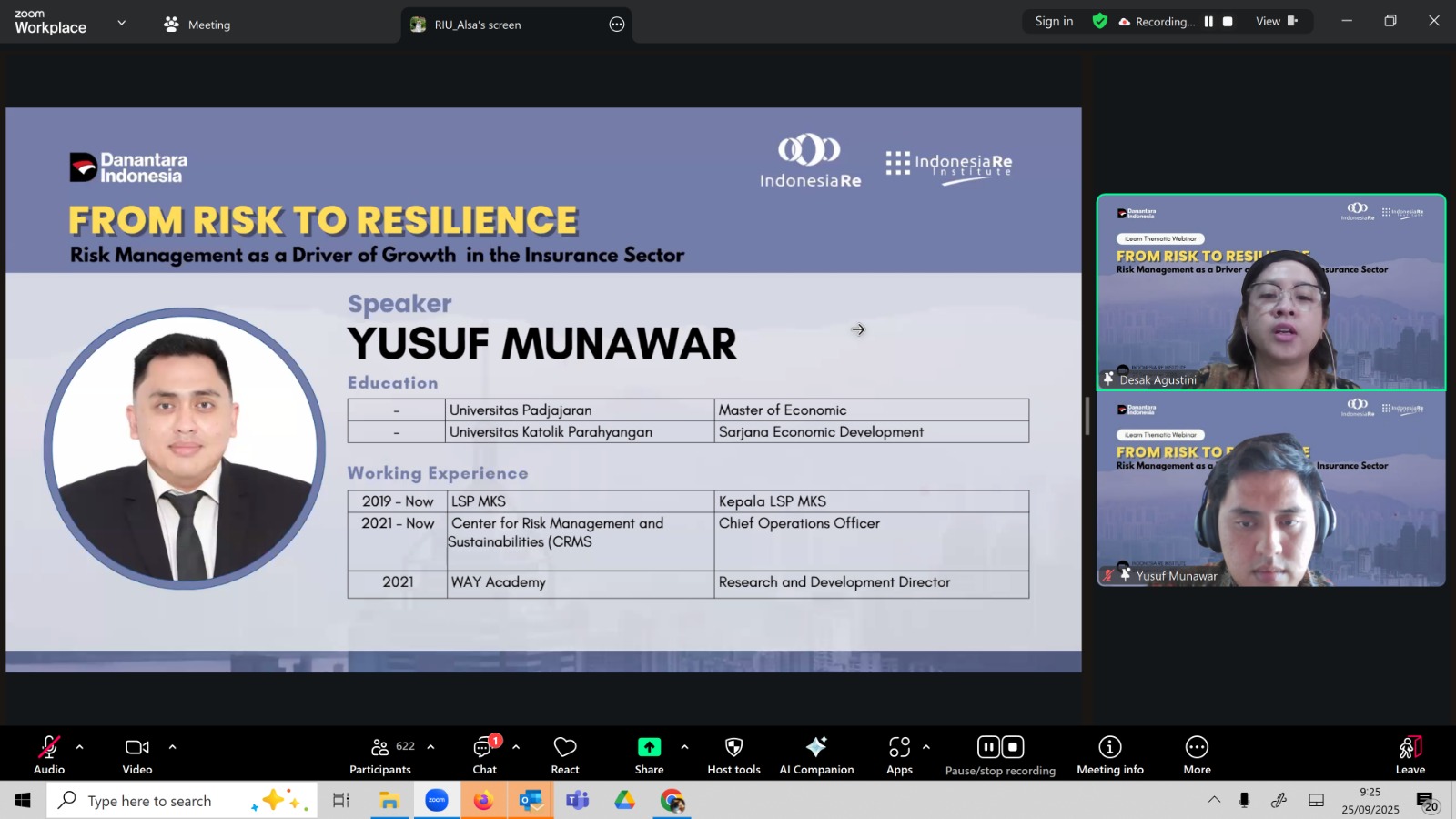The width and height of the screenshot is (1456, 819).
Task: Open the View layout menu
Action: [x=1276, y=22]
